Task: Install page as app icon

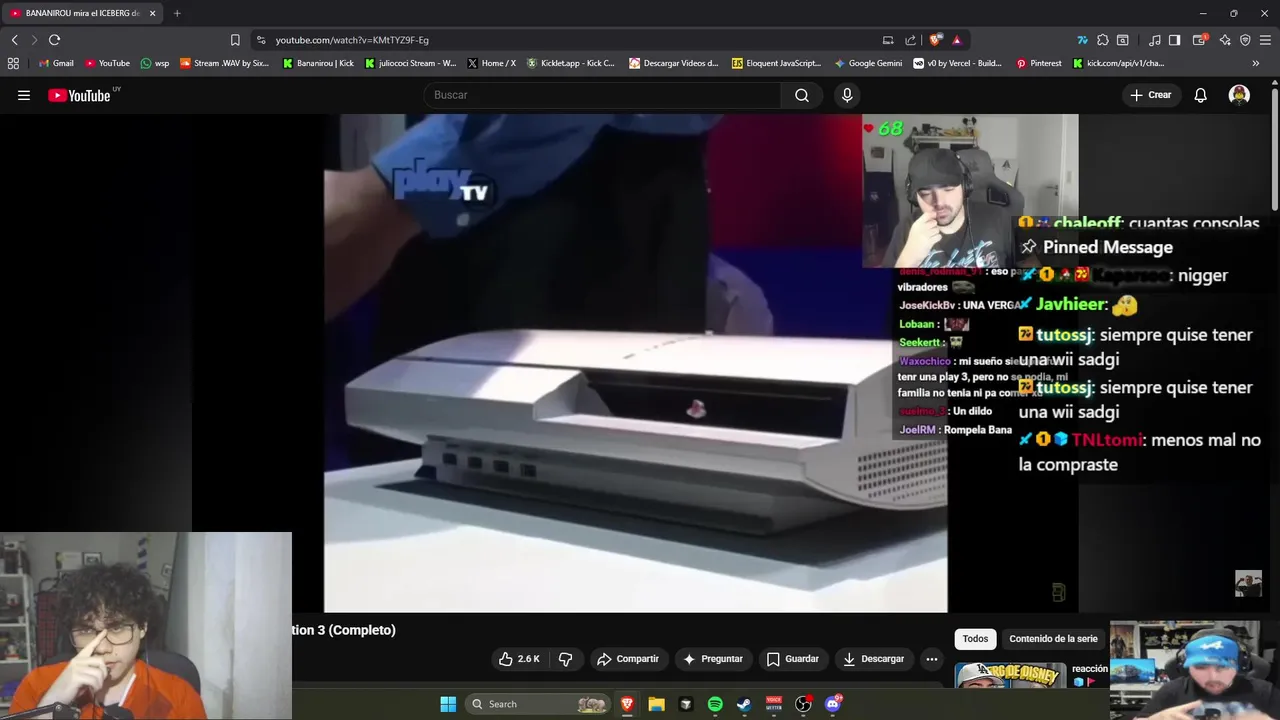Action: 888,40
